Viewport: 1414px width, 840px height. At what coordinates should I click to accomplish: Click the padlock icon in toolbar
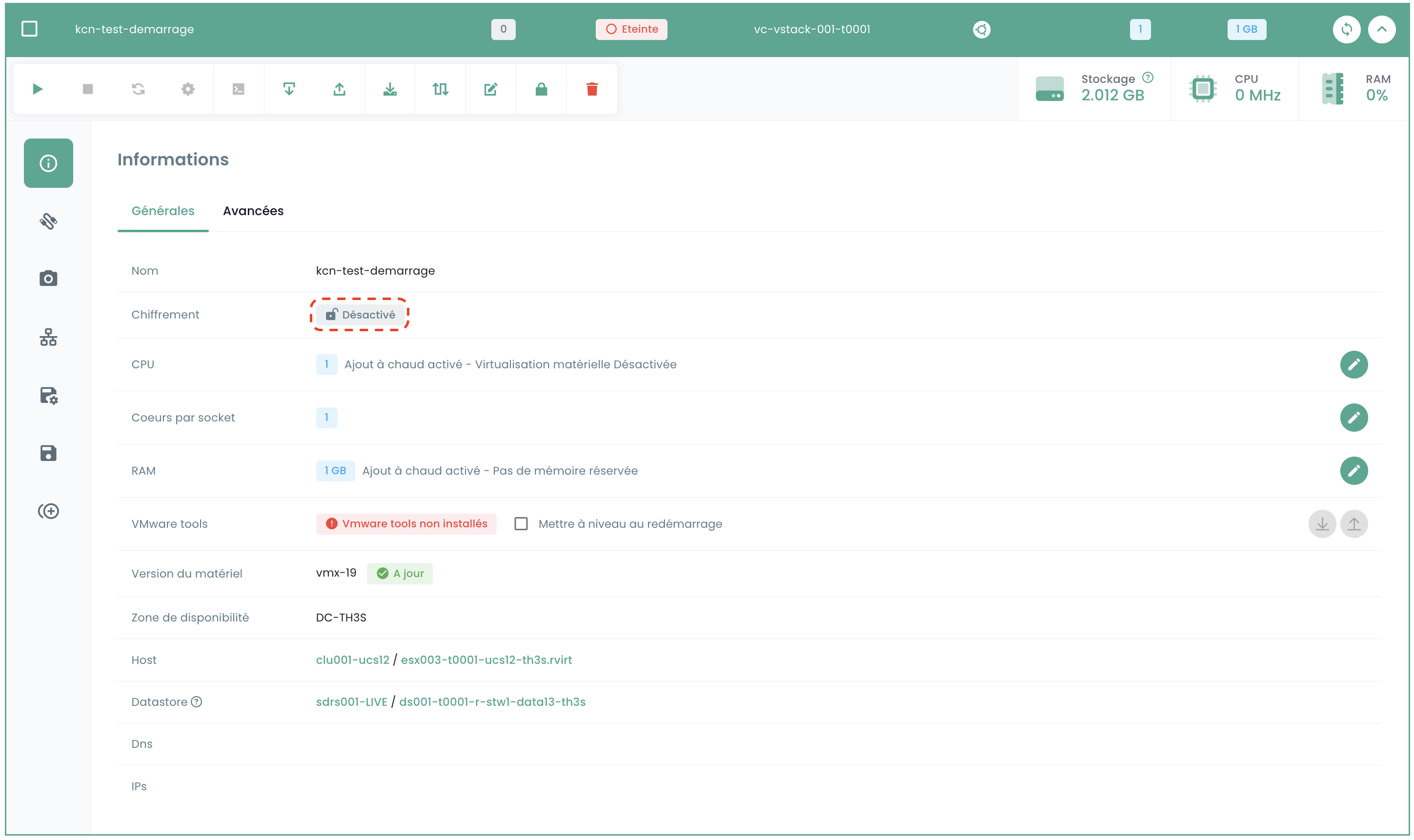[541, 89]
